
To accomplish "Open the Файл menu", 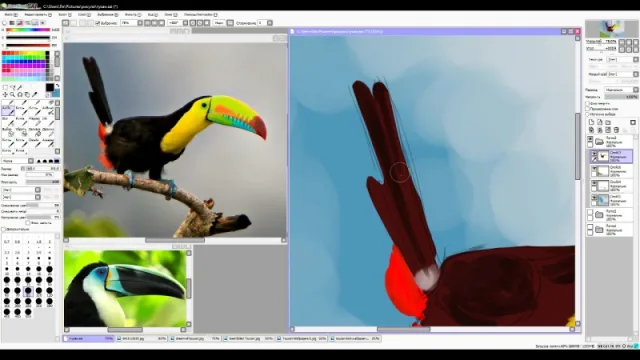I will [10, 15].
